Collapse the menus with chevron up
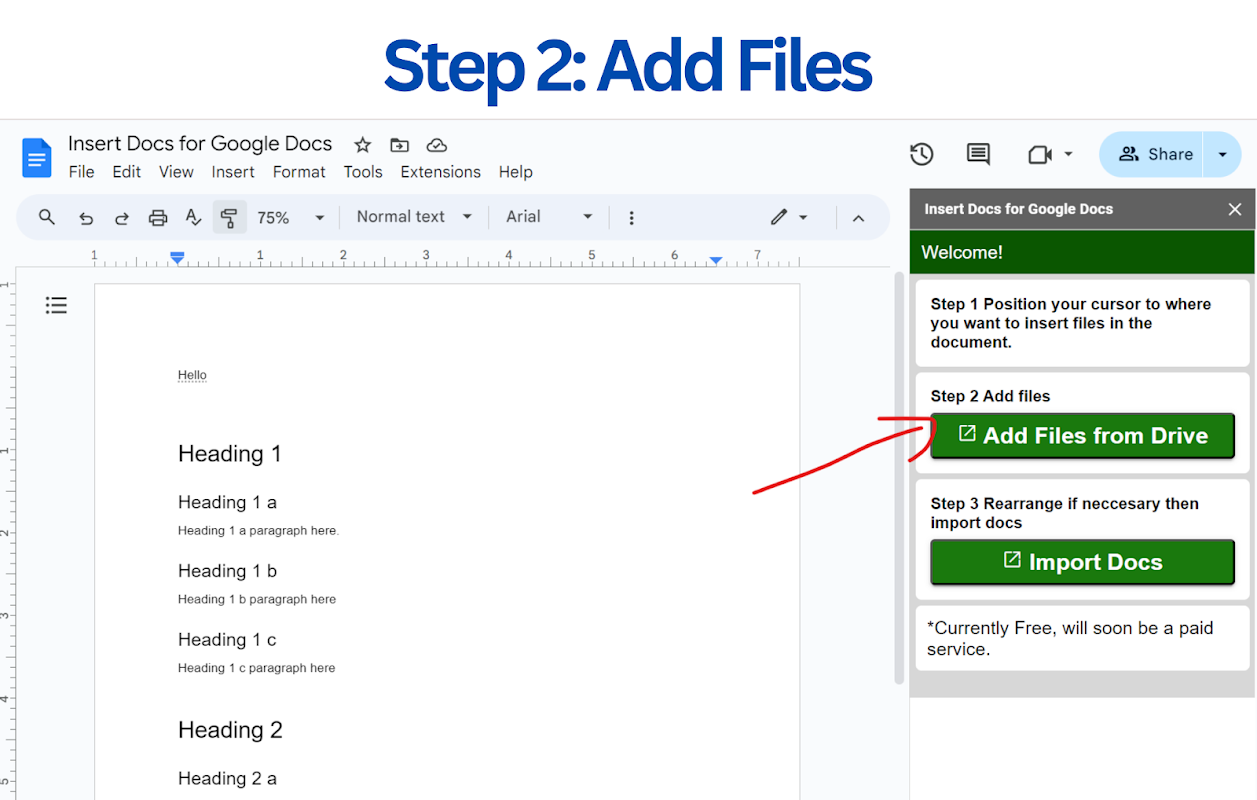Screen dimensions: 1257x800 [x=858, y=217]
